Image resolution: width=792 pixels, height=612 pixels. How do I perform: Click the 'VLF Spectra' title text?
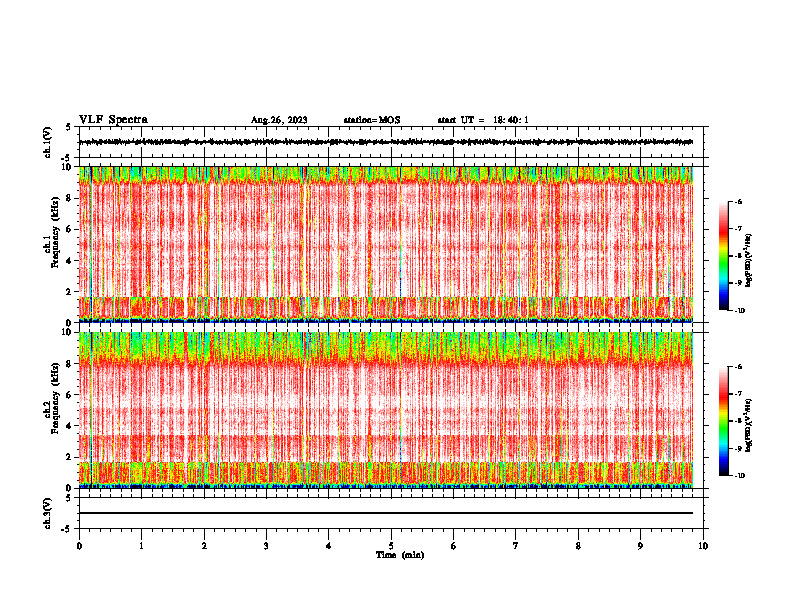click(x=113, y=120)
